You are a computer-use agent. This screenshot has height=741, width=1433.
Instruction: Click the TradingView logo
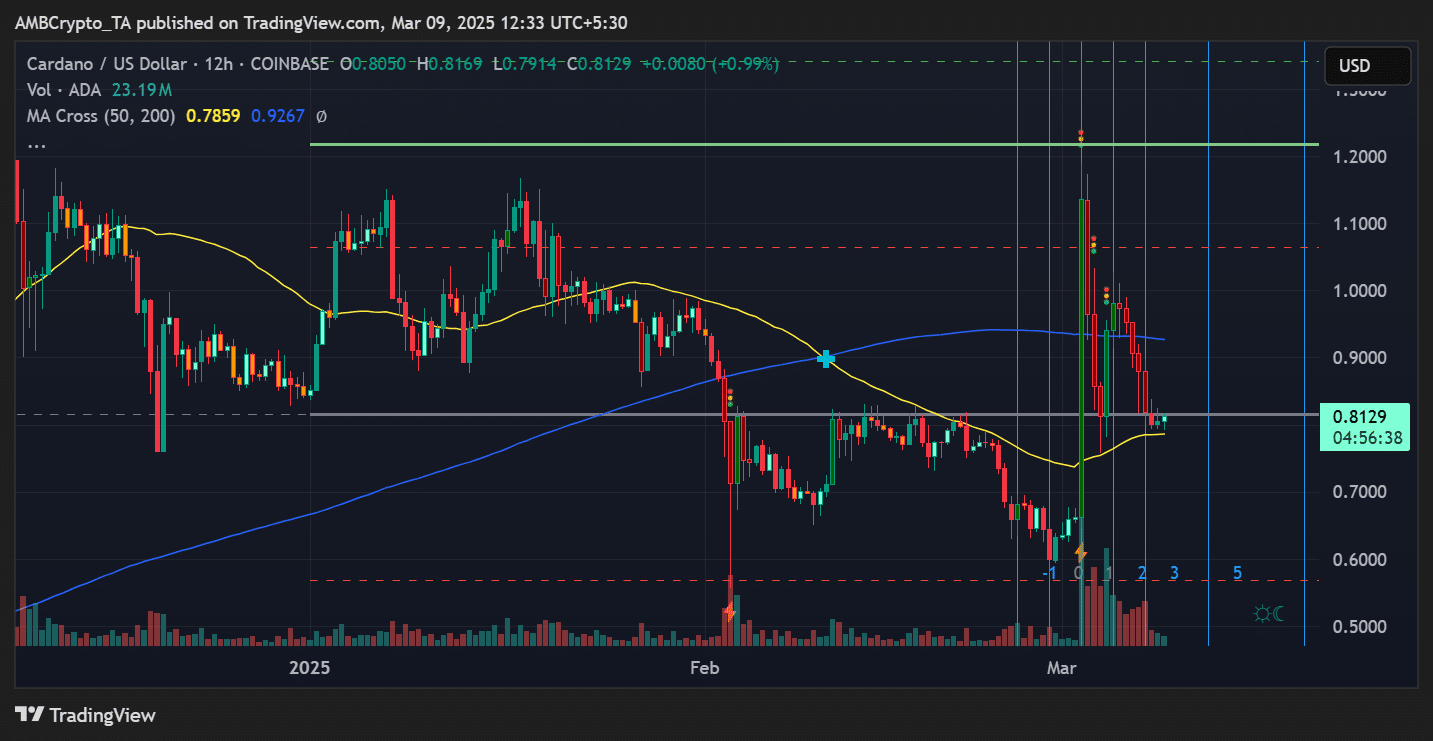click(x=86, y=715)
